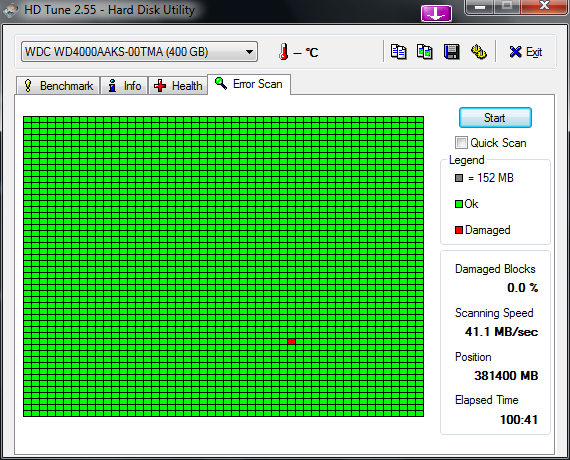Click the = 152 MB legend text
The image size is (570, 460).
[x=491, y=178]
